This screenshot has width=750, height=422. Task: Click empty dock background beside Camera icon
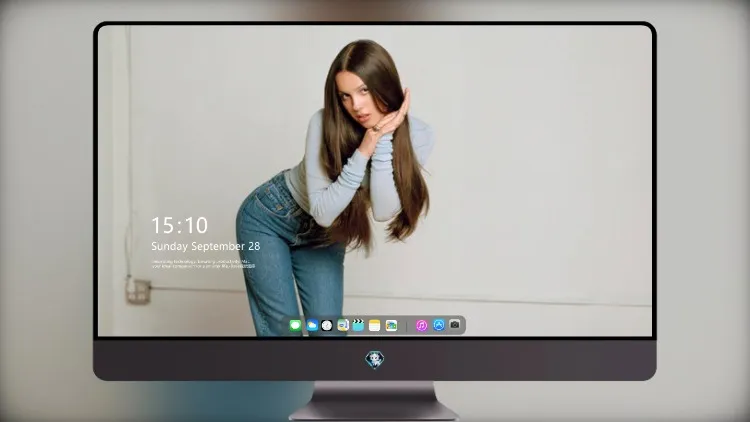click(463, 325)
